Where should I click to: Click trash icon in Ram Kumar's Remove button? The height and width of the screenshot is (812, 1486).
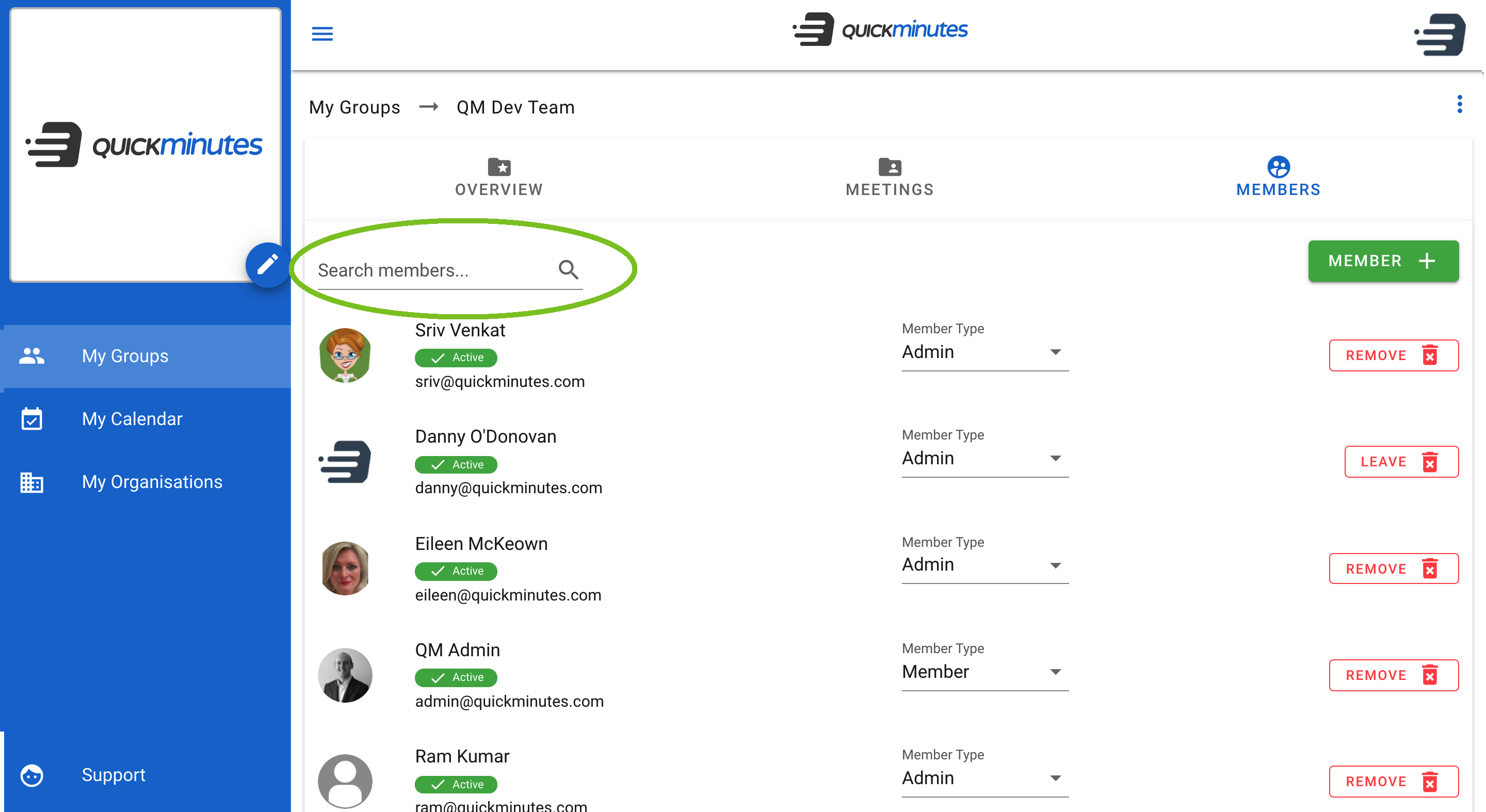(1429, 782)
